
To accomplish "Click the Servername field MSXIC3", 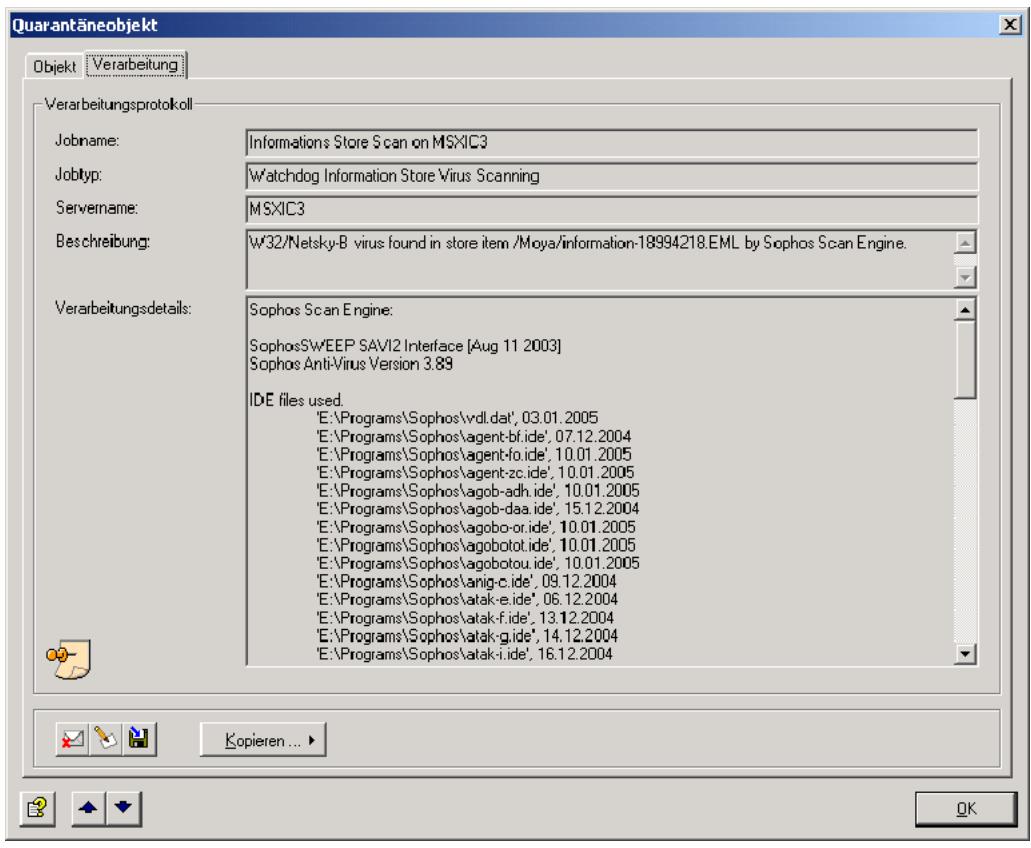I will [611, 210].
